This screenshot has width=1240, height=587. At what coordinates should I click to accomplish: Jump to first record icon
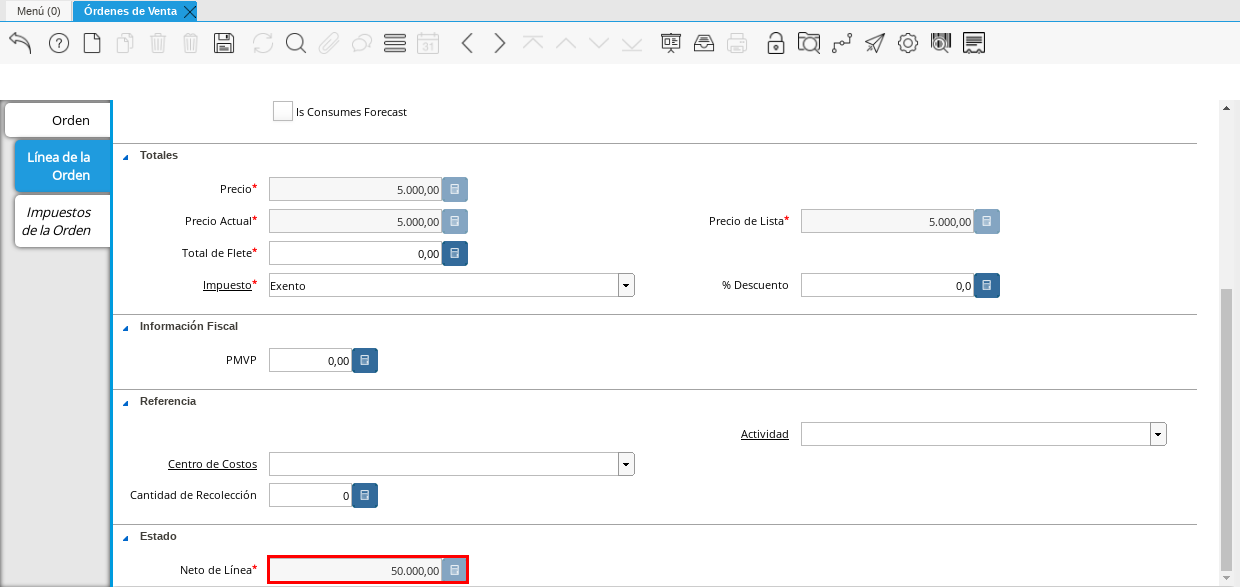point(533,43)
